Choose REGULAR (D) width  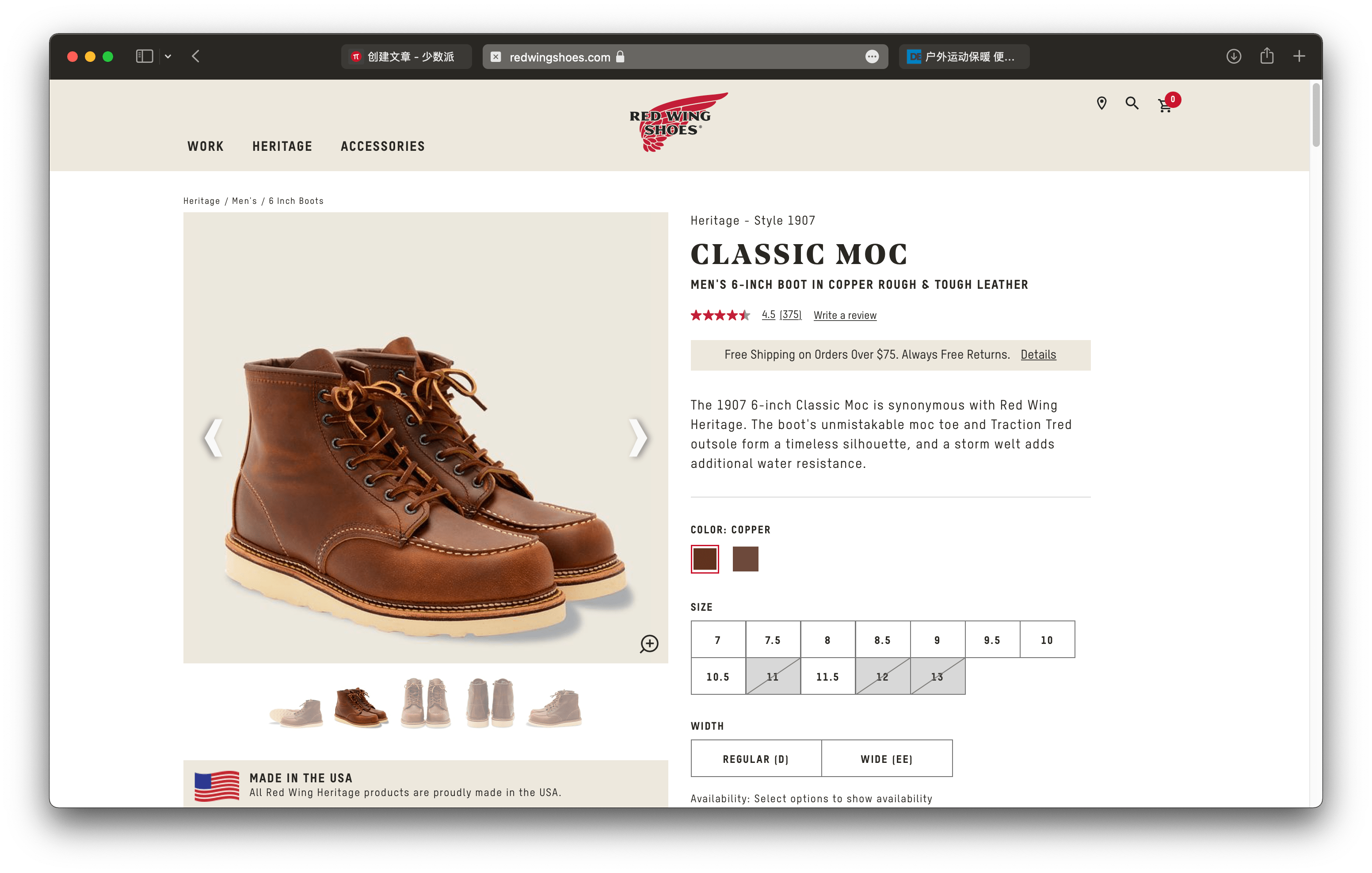tap(756, 759)
